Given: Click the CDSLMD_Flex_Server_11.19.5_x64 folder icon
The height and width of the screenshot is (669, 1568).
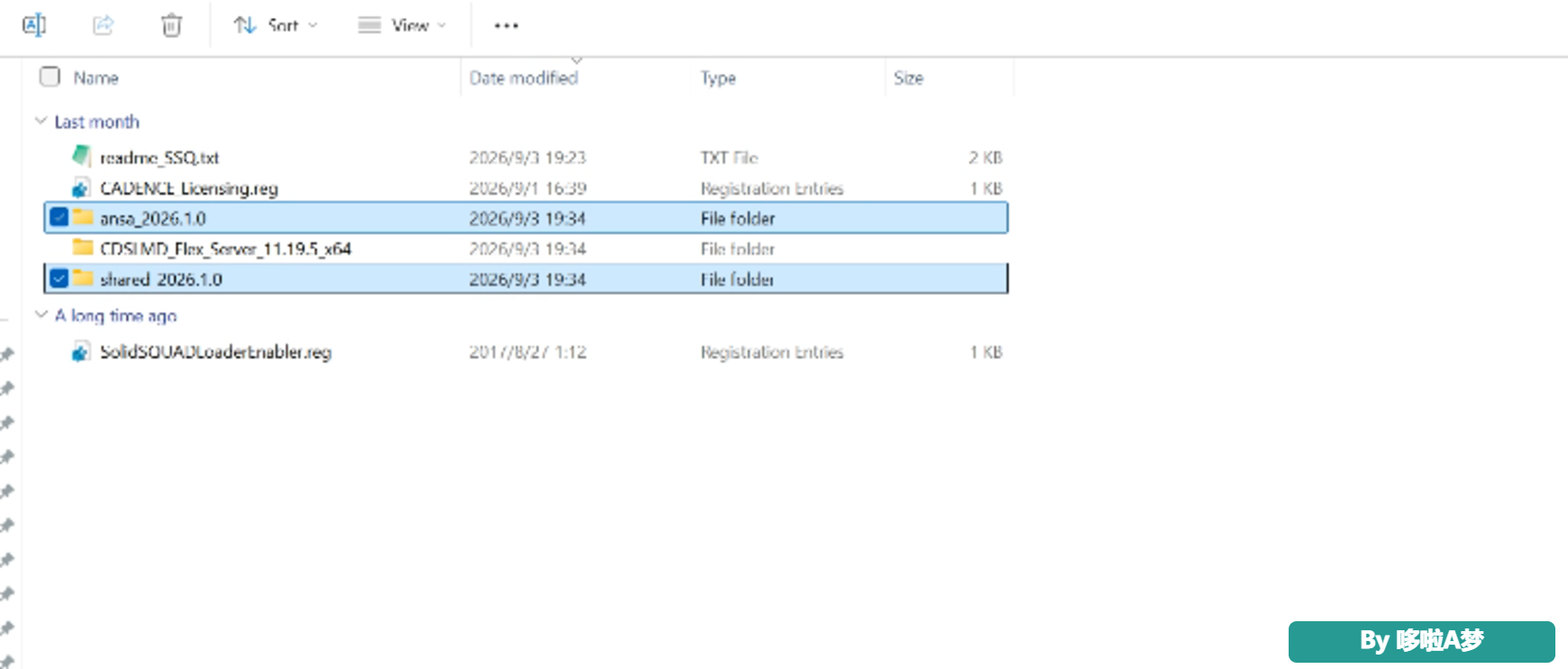Looking at the screenshot, I should (x=83, y=247).
